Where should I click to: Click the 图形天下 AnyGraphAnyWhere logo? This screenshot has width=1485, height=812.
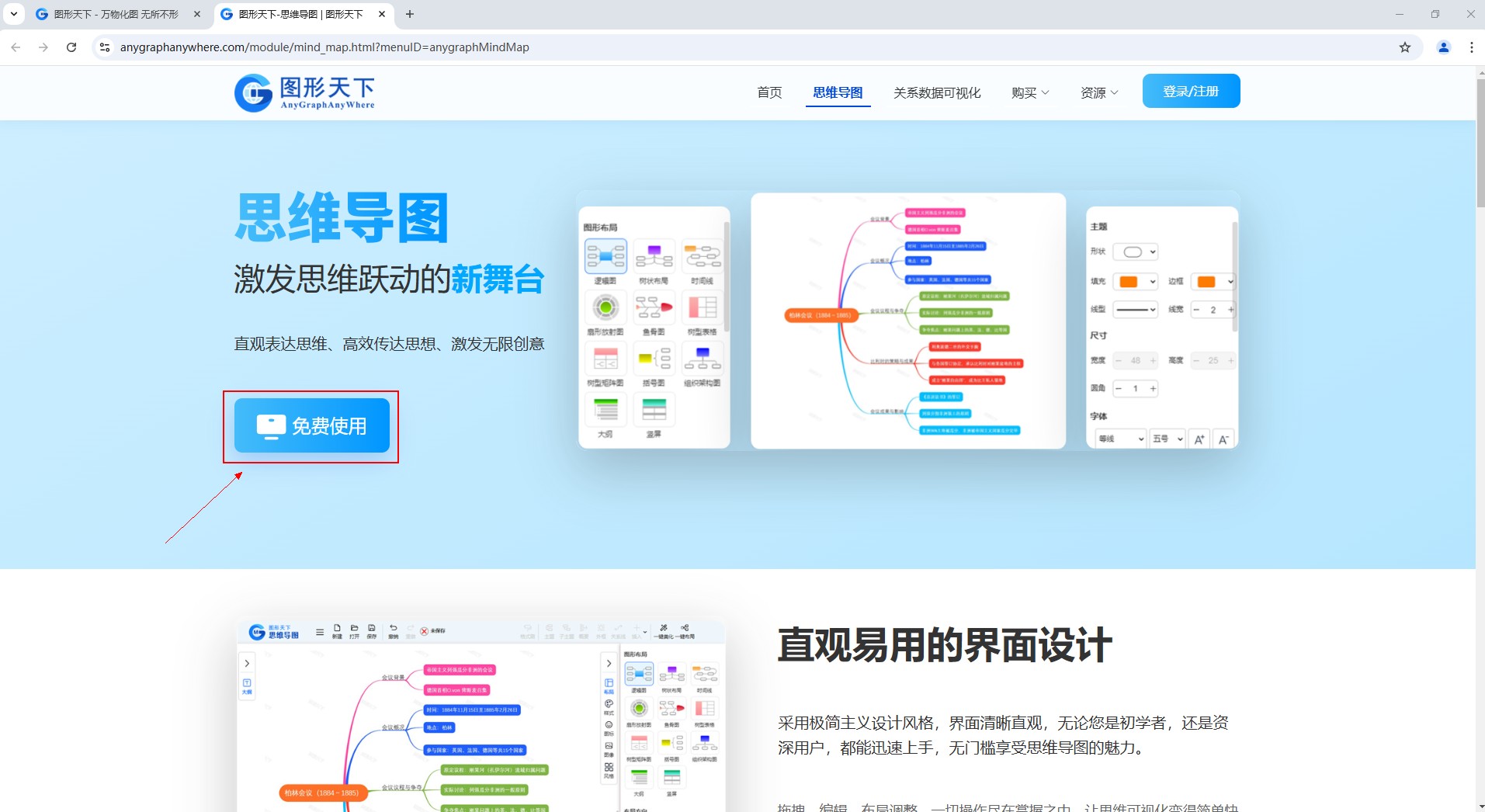[x=304, y=93]
